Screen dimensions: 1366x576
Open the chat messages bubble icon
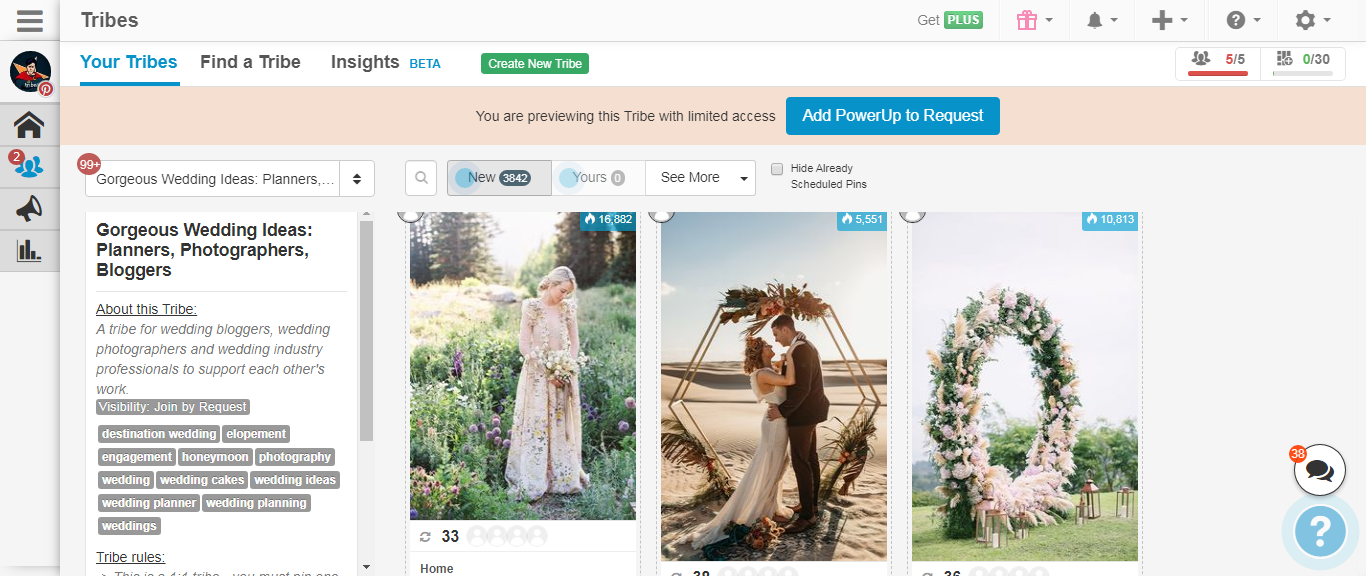pos(1319,470)
